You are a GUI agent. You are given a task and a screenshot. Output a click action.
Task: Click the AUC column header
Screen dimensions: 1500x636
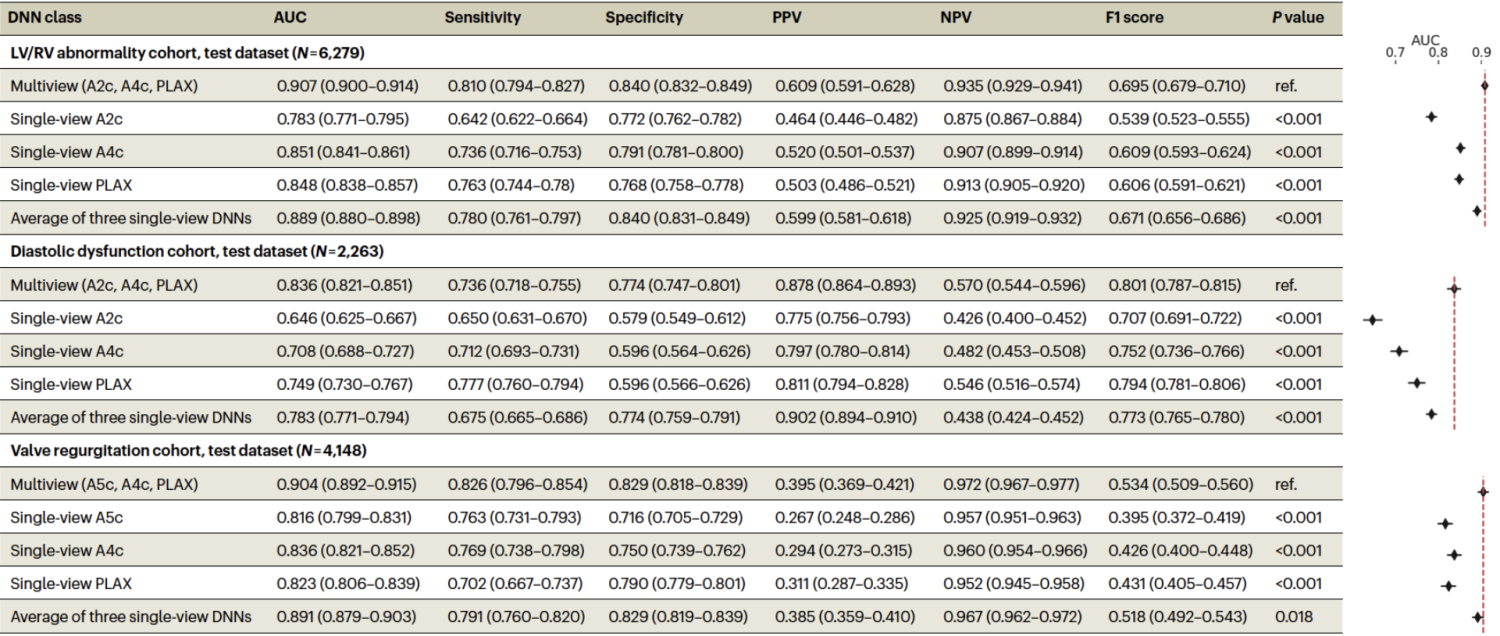[290, 17]
